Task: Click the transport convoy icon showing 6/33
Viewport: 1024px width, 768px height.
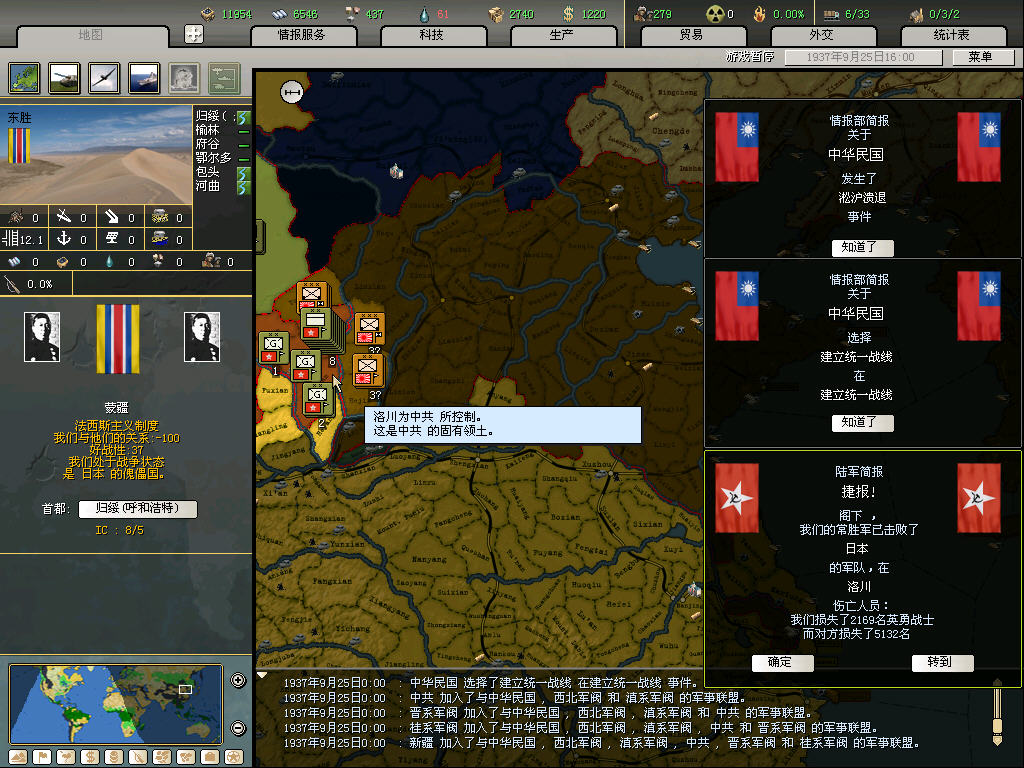Action: click(831, 14)
